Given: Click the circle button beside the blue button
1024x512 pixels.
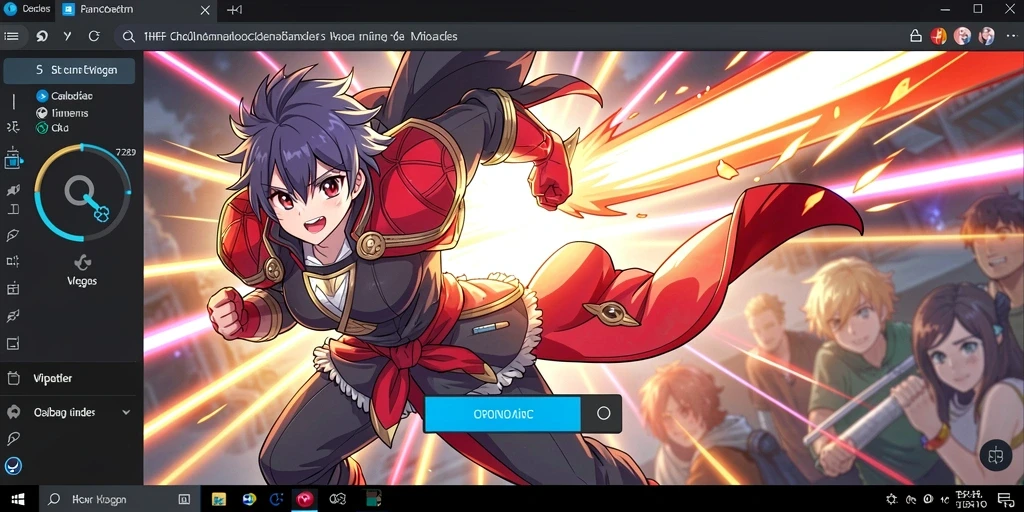Looking at the screenshot, I should click(x=603, y=413).
